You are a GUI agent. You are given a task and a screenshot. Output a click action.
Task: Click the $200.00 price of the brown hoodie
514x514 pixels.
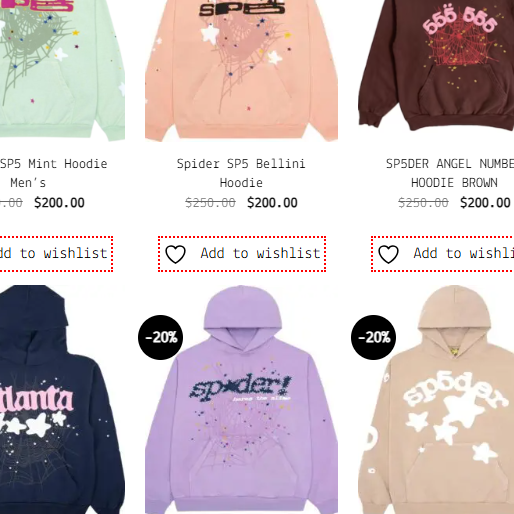click(x=485, y=203)
